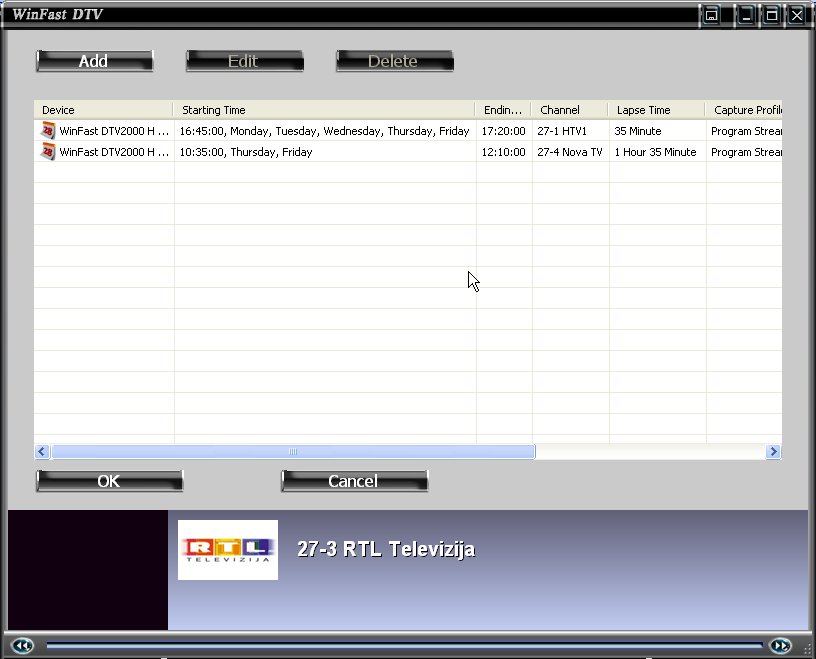Click the horizontal scrollbar thumb
The width and height of the screenshot is (816, 659).
tap(293, 451)
